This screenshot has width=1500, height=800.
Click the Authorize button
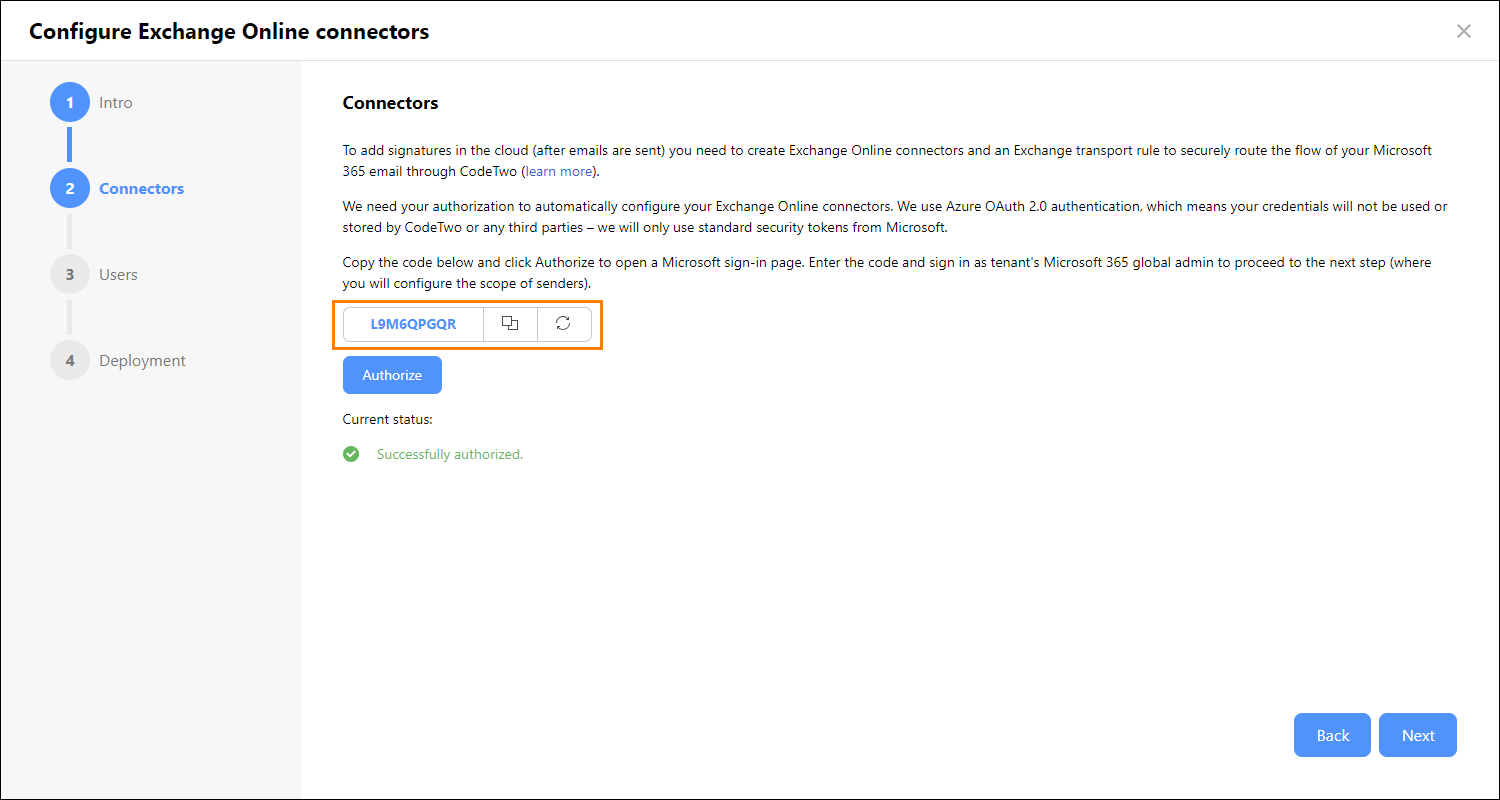pyautogui.click(x=392, y=375)
